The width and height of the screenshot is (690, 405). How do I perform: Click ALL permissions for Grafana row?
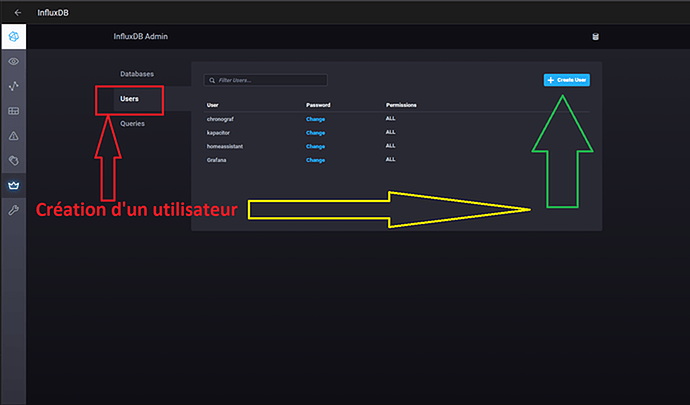[390, 159]
